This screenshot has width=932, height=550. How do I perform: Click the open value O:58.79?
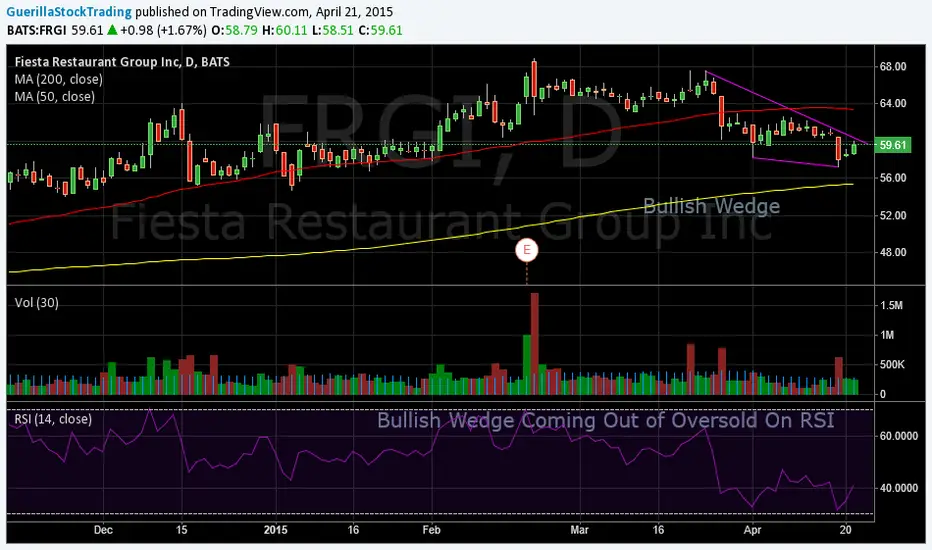pyautogui.click(x=234, y=30)
